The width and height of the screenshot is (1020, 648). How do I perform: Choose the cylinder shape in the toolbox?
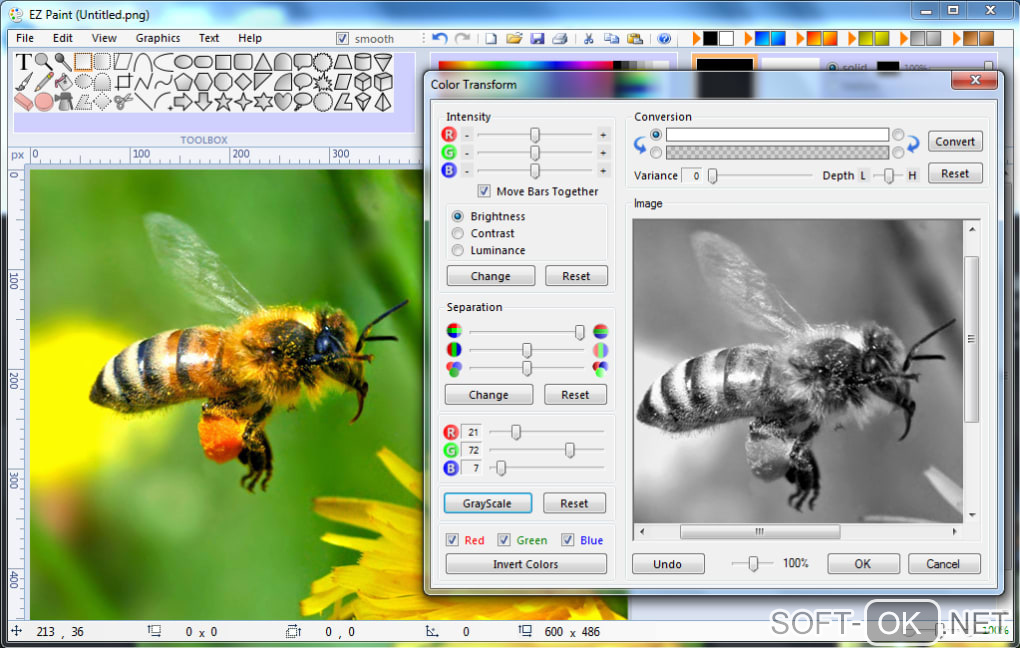pyautogui.click(x=363, y=62)
